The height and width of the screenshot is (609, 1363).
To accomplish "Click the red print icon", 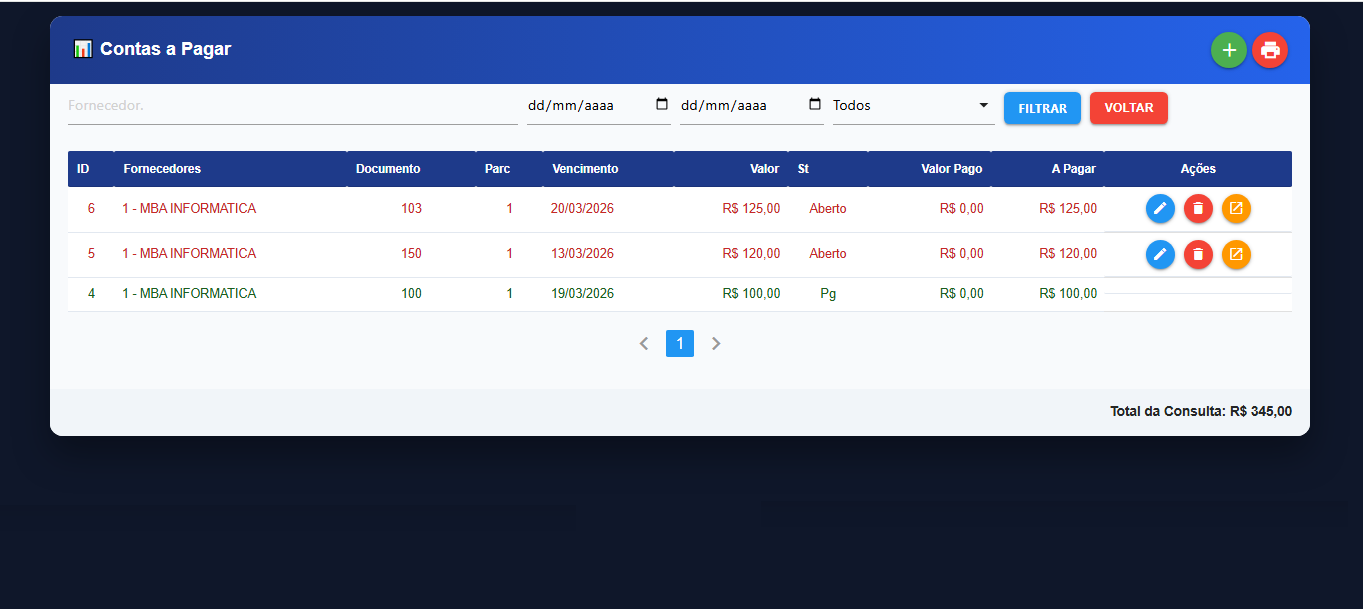I will 1270,50.
